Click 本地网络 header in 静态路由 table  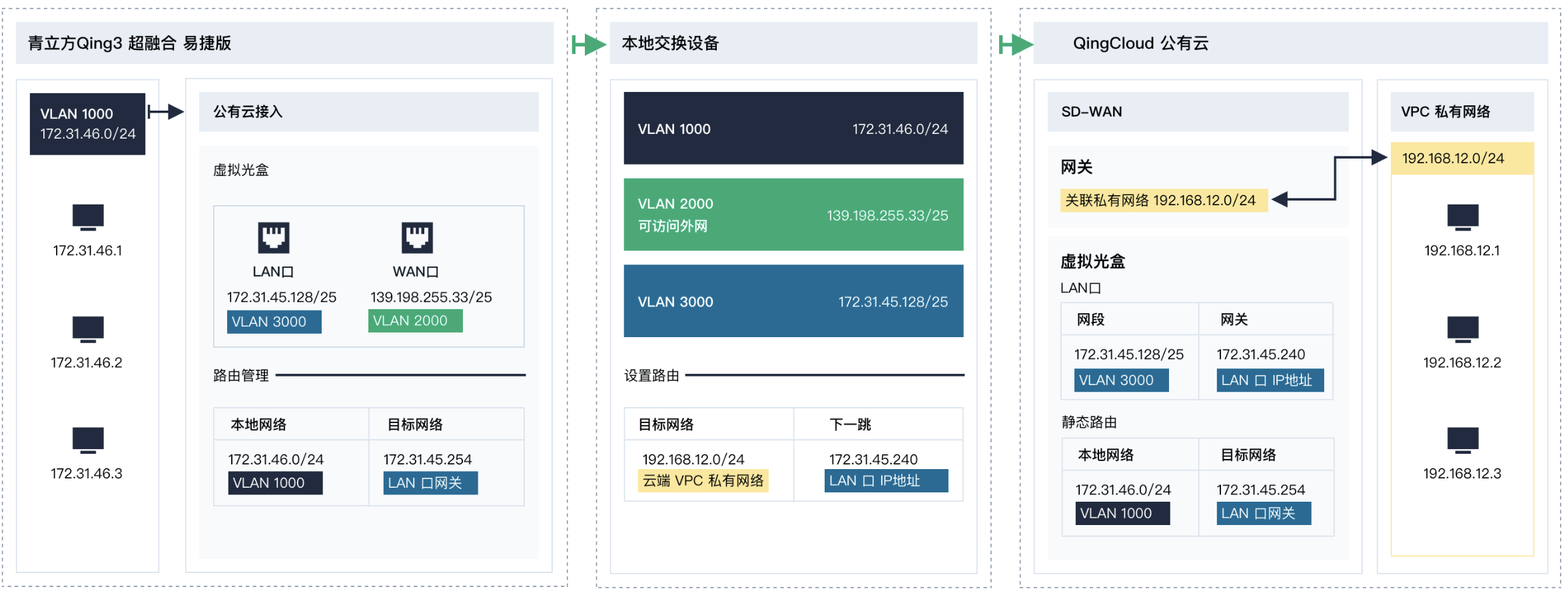point(1106,455)
